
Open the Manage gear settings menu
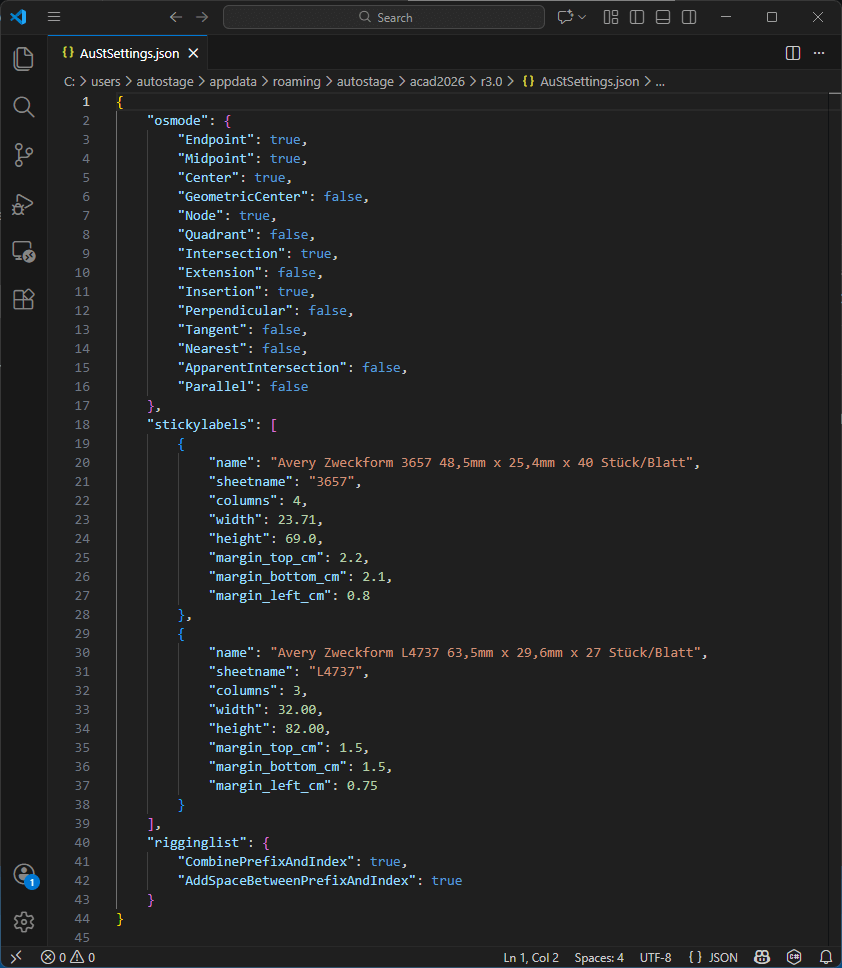click(x=24, y=922)
